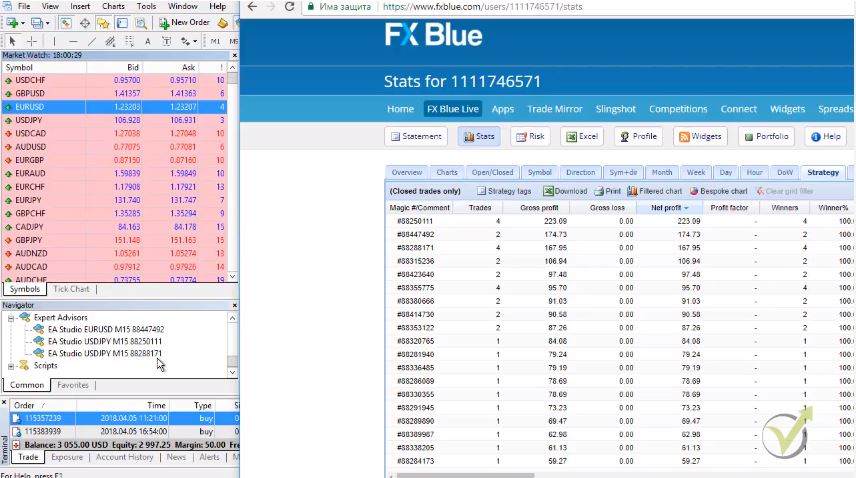This screenshot has height=478, width=856.
Task: Click the Risk button
Action: [x=530, y=136]
